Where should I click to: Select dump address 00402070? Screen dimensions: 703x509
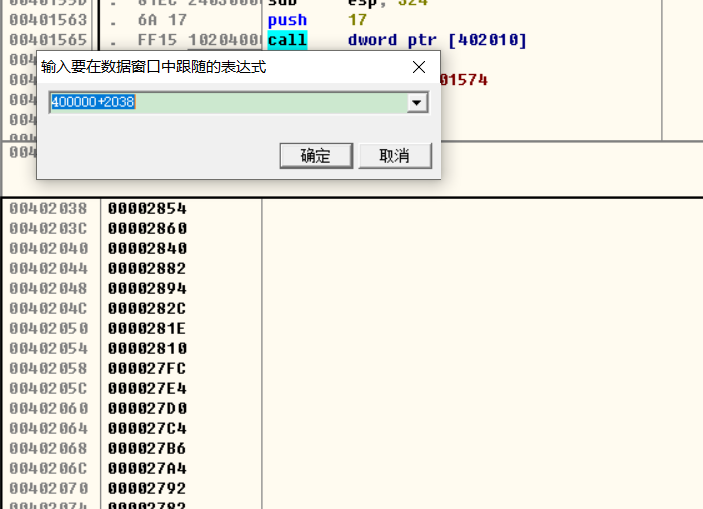tap(48, 488)
